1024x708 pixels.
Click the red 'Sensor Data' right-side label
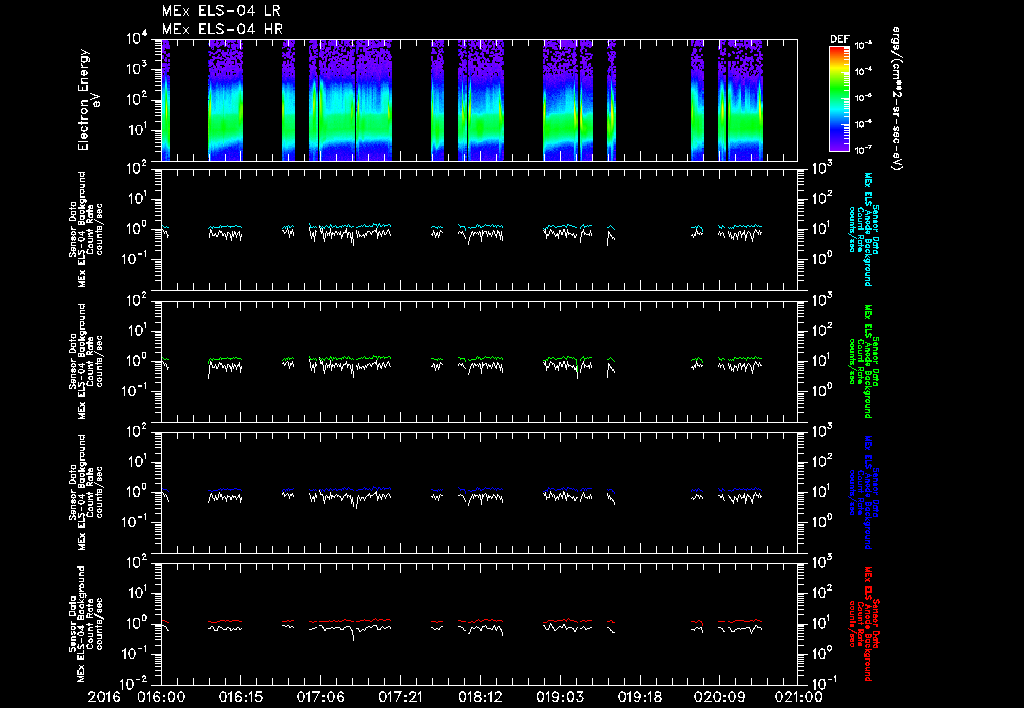tap(876, 622)
